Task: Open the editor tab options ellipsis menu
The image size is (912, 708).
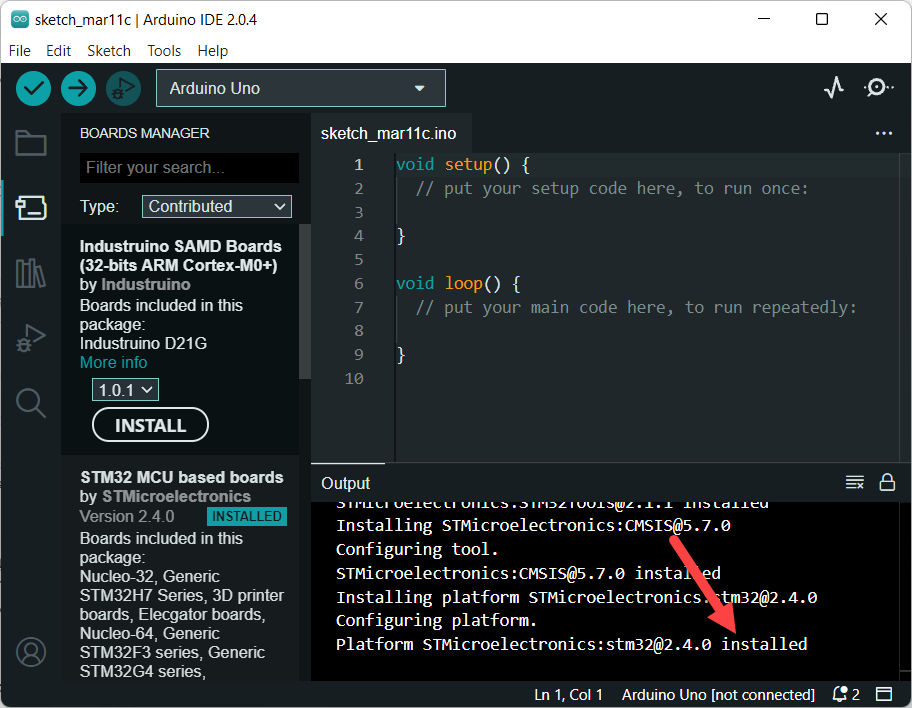Action: coord(884,133)
